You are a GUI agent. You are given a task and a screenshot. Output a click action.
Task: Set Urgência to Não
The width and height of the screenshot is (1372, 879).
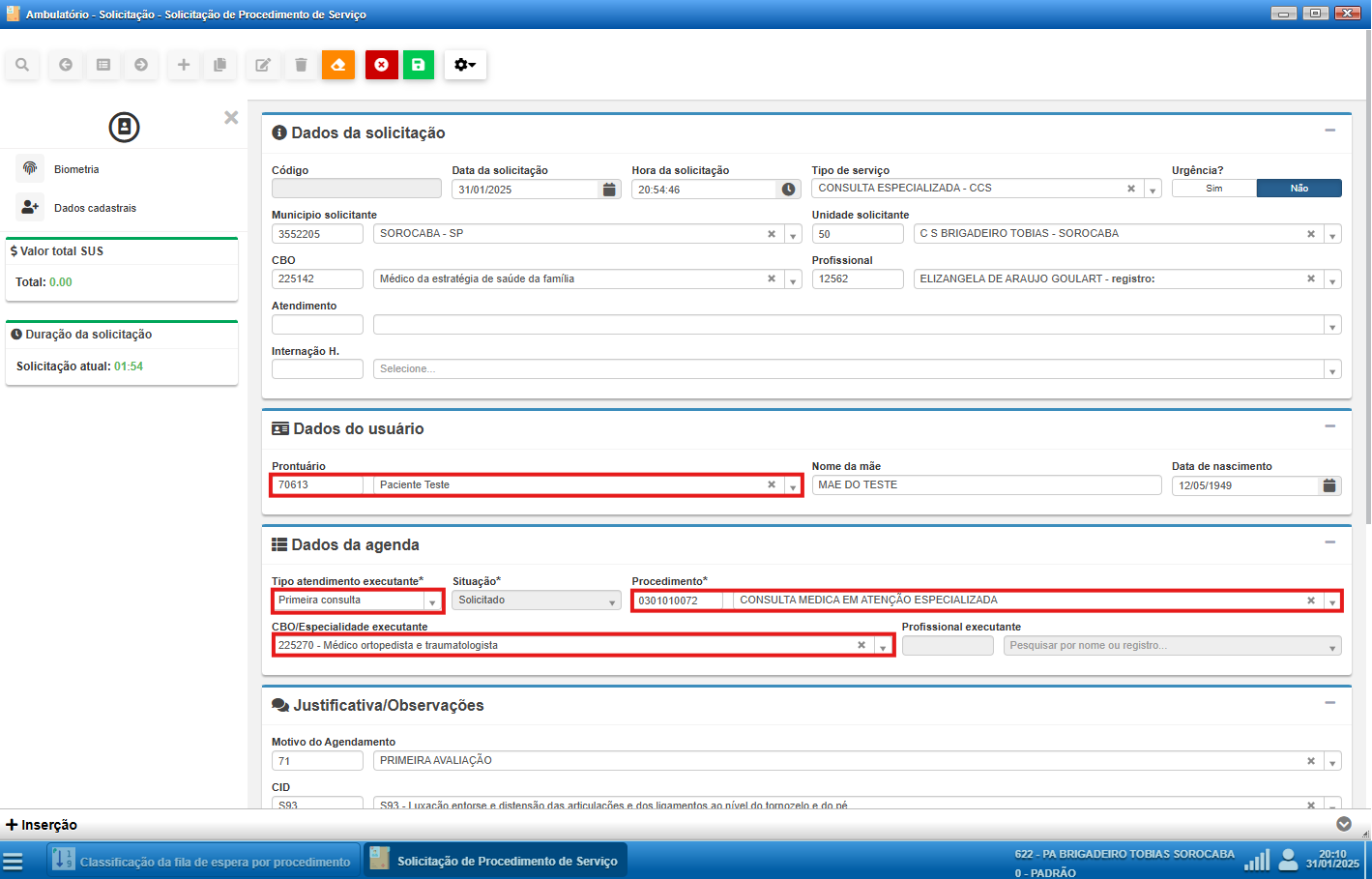(1299, 189)
